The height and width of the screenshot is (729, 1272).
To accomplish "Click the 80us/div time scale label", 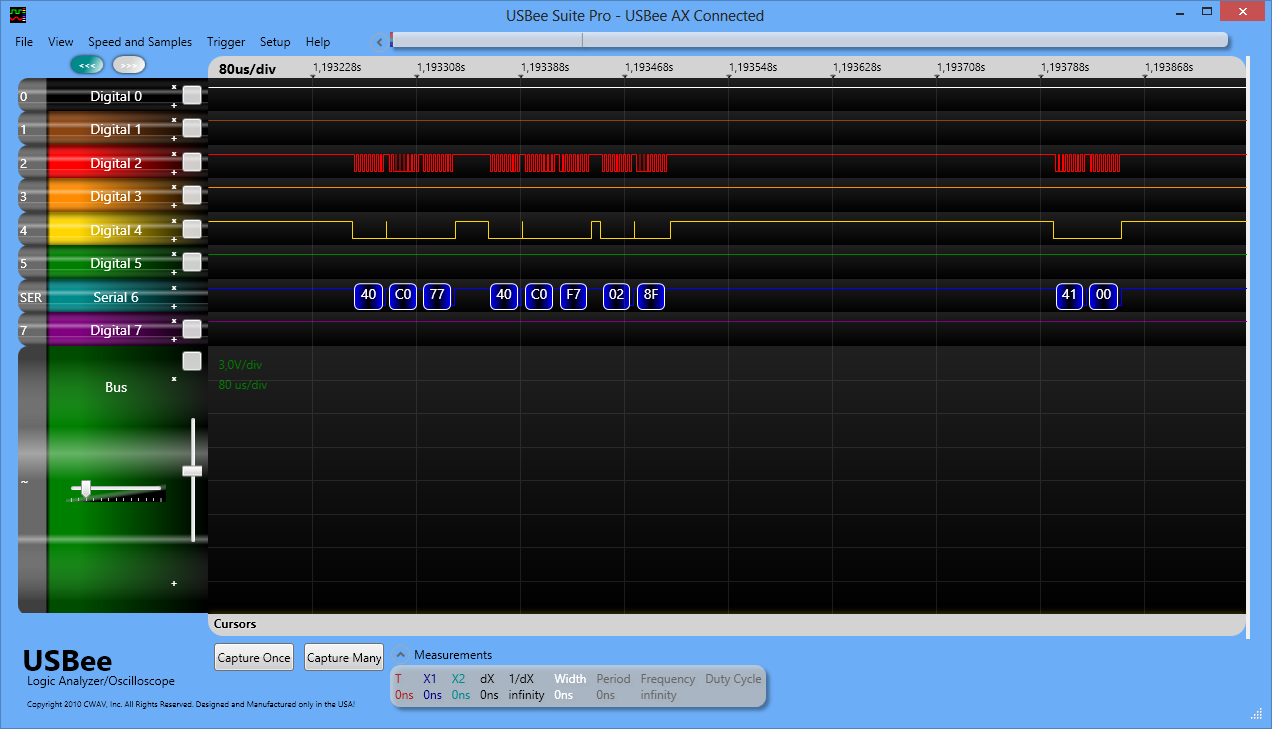I will [247, 69].
